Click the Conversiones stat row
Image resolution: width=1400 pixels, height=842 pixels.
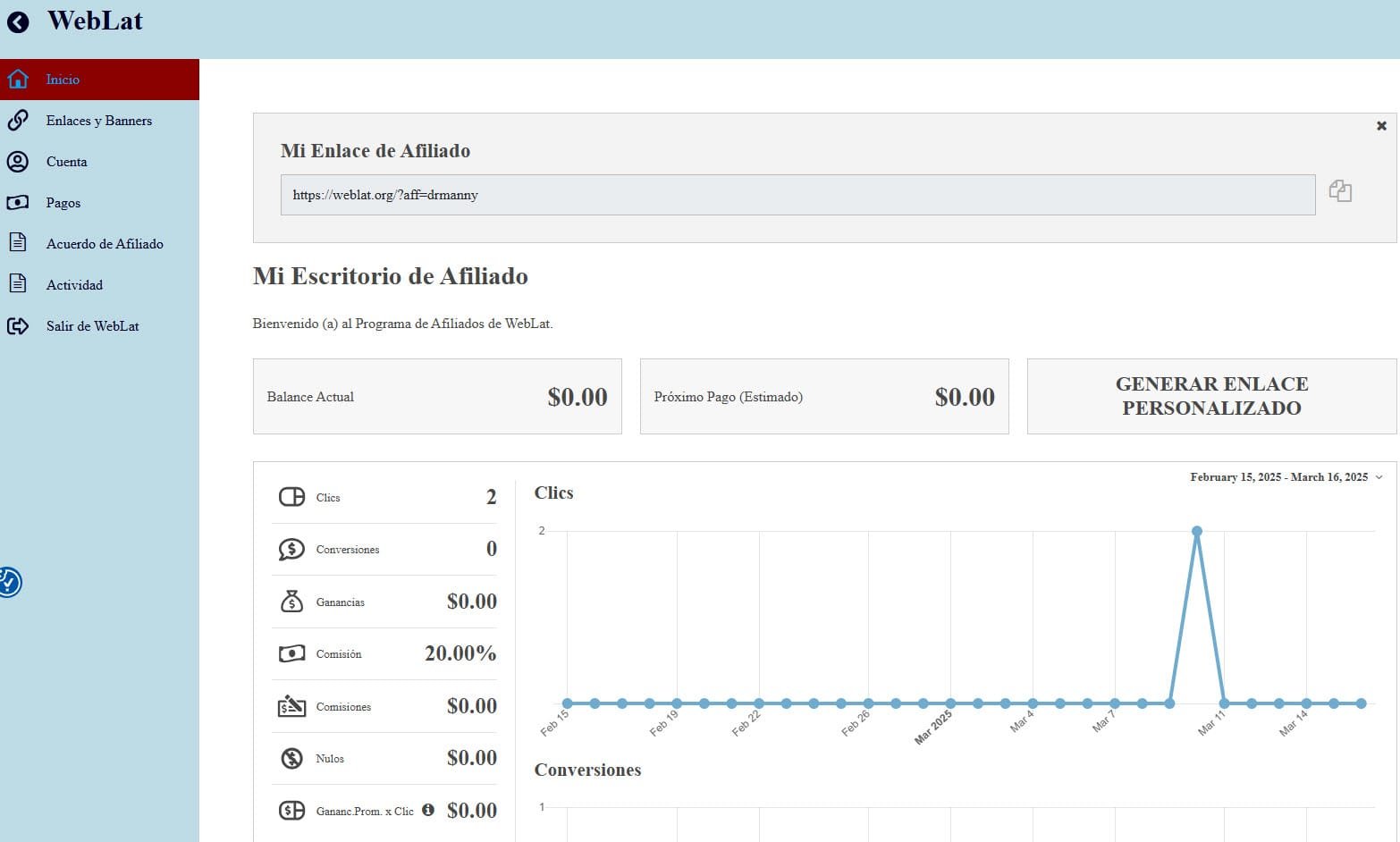coord(384,549)
